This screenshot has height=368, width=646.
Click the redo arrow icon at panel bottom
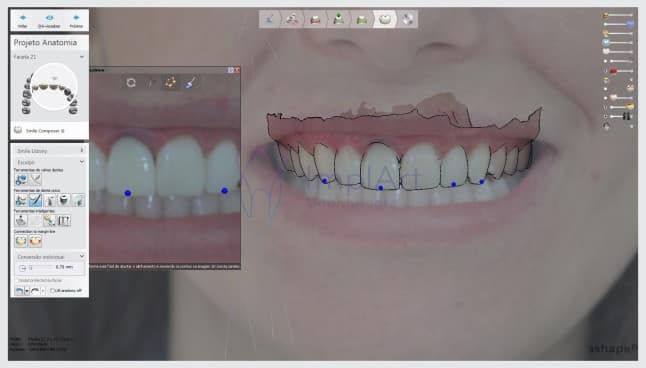click(x=35, y=291)
